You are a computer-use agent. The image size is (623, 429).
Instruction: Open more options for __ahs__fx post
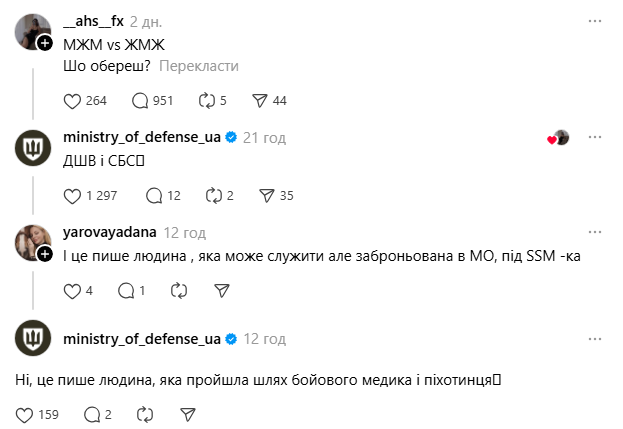tap(596, 21)
